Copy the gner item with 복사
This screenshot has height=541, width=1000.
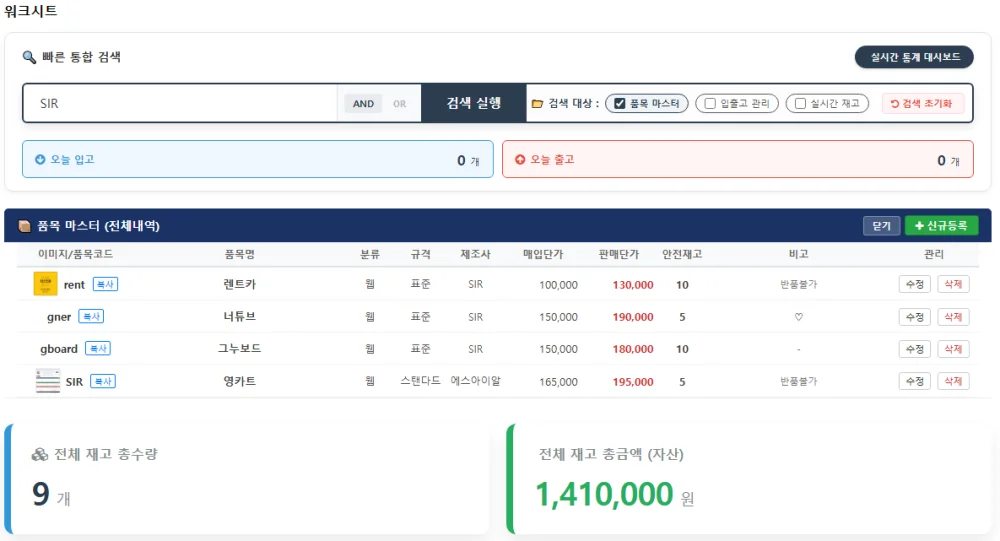click(x=91, y=316)
